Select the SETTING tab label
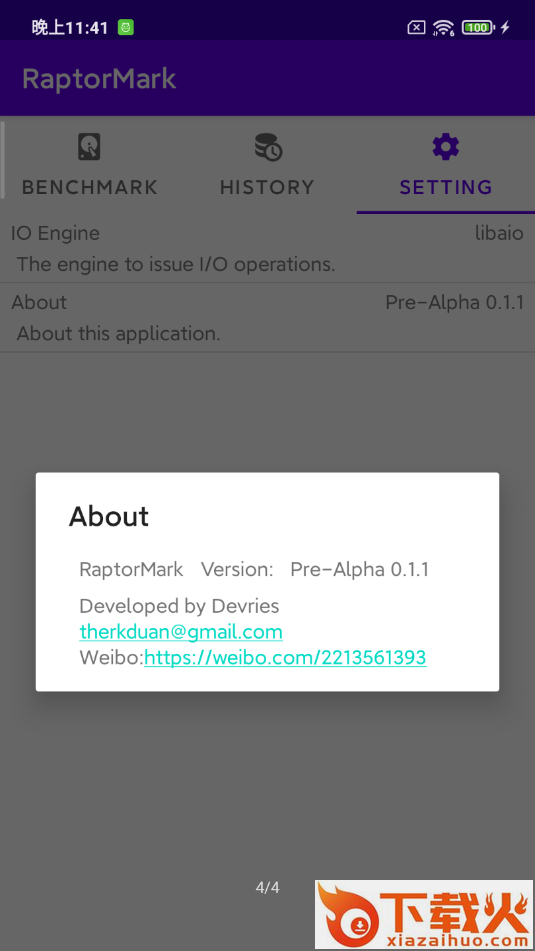 [x=446, y=187]
